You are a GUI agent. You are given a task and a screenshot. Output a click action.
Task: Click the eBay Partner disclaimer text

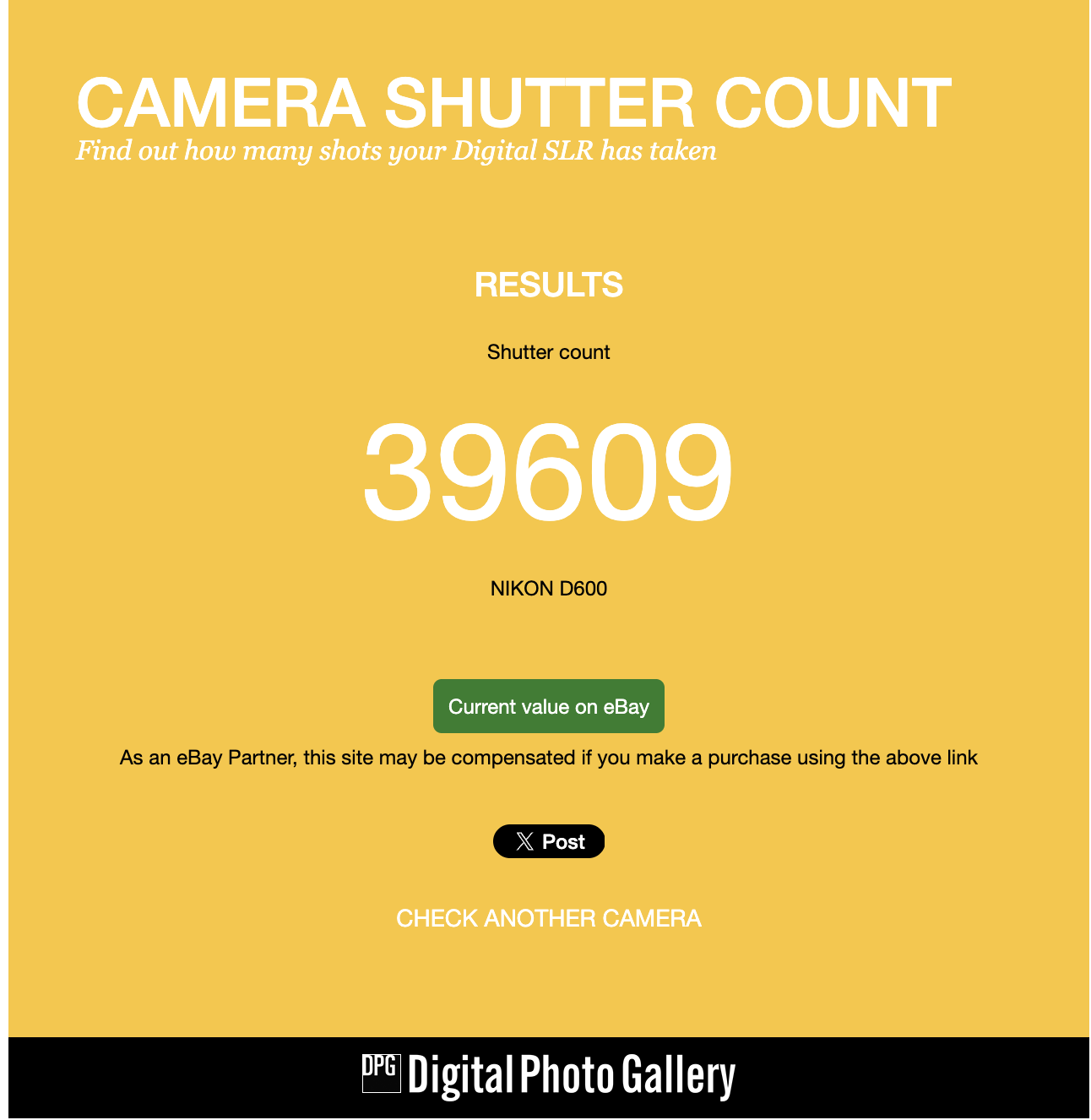[x=549, y=758]
